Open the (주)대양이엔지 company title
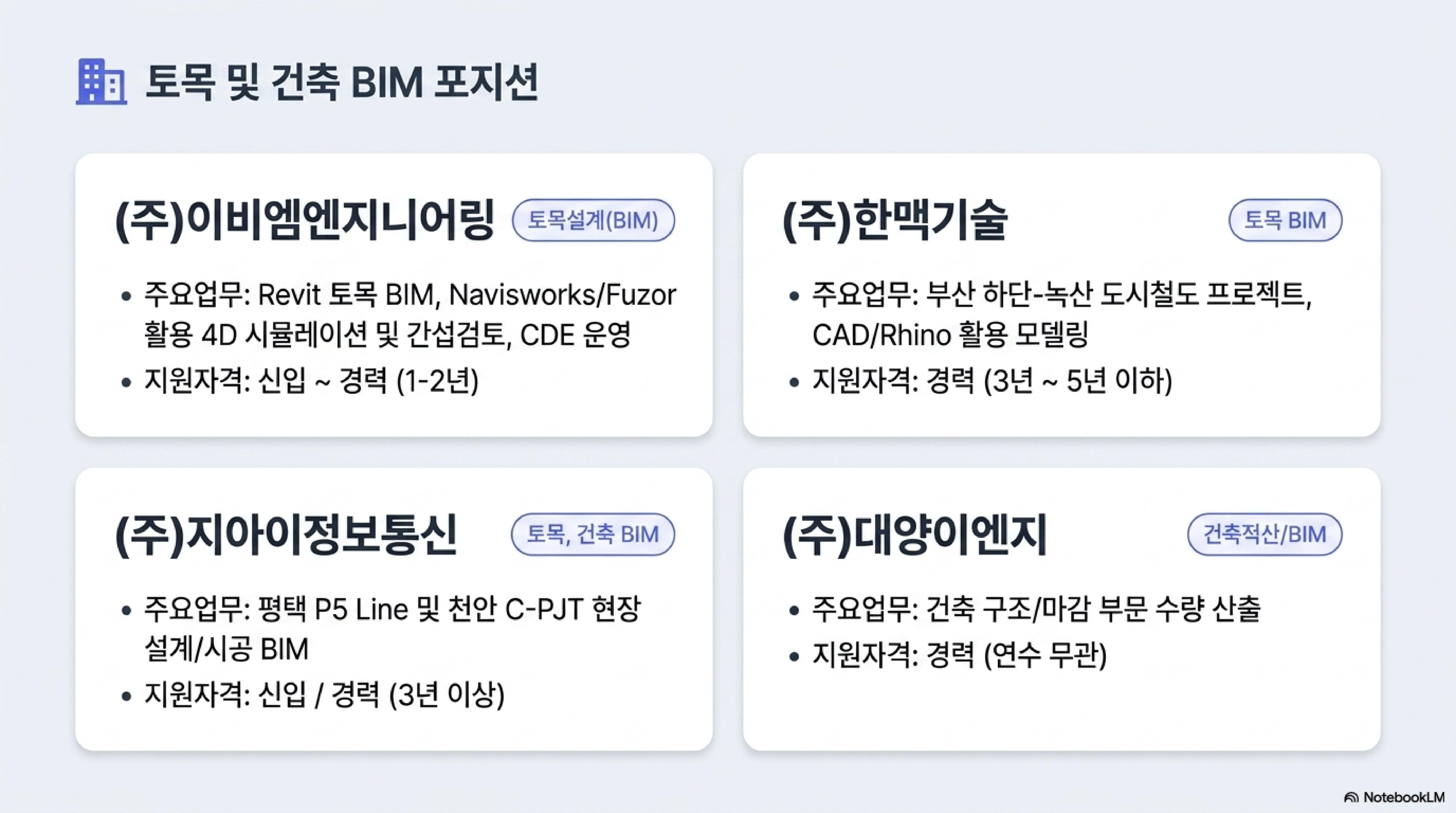The width and height of the screenshot is (1456, 813). [915, 534]
